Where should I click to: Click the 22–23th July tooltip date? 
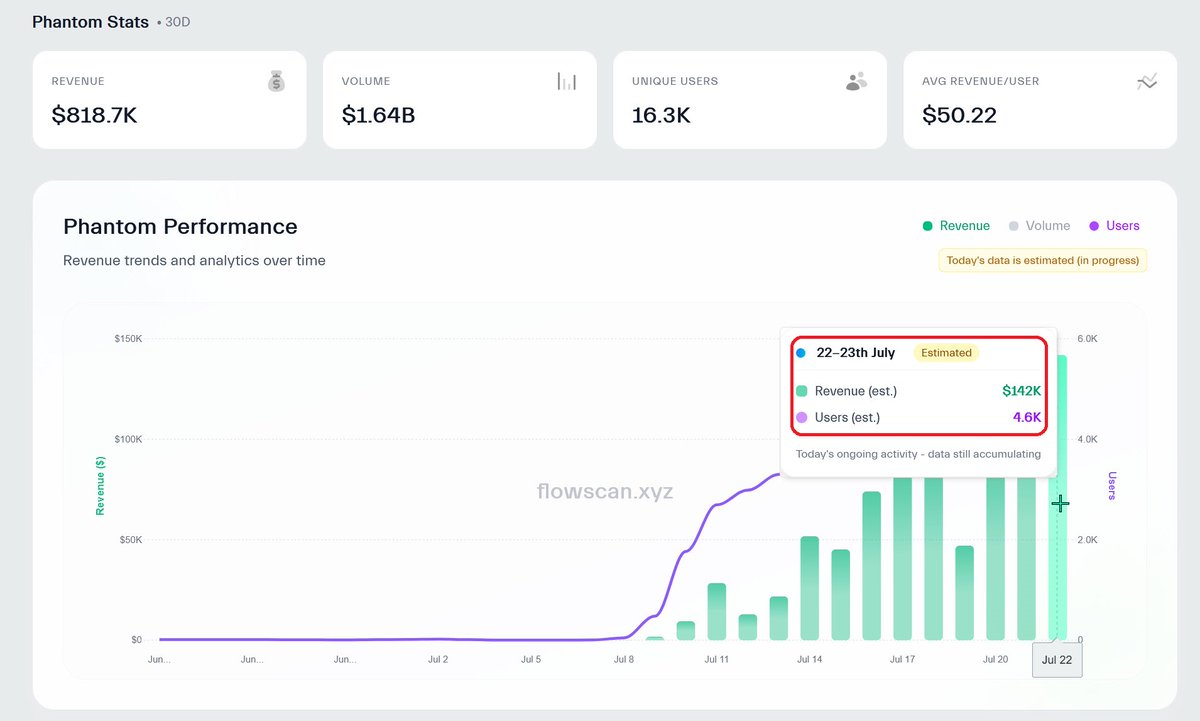click(x=856, y=353)
